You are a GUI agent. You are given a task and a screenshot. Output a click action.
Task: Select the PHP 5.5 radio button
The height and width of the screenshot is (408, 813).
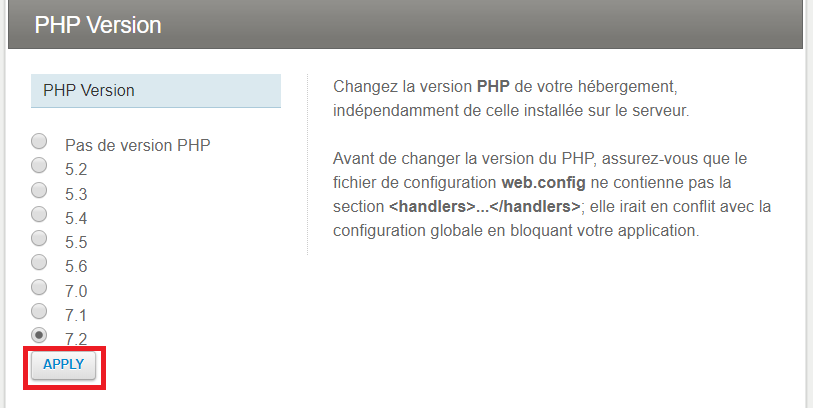pos(39,238)
